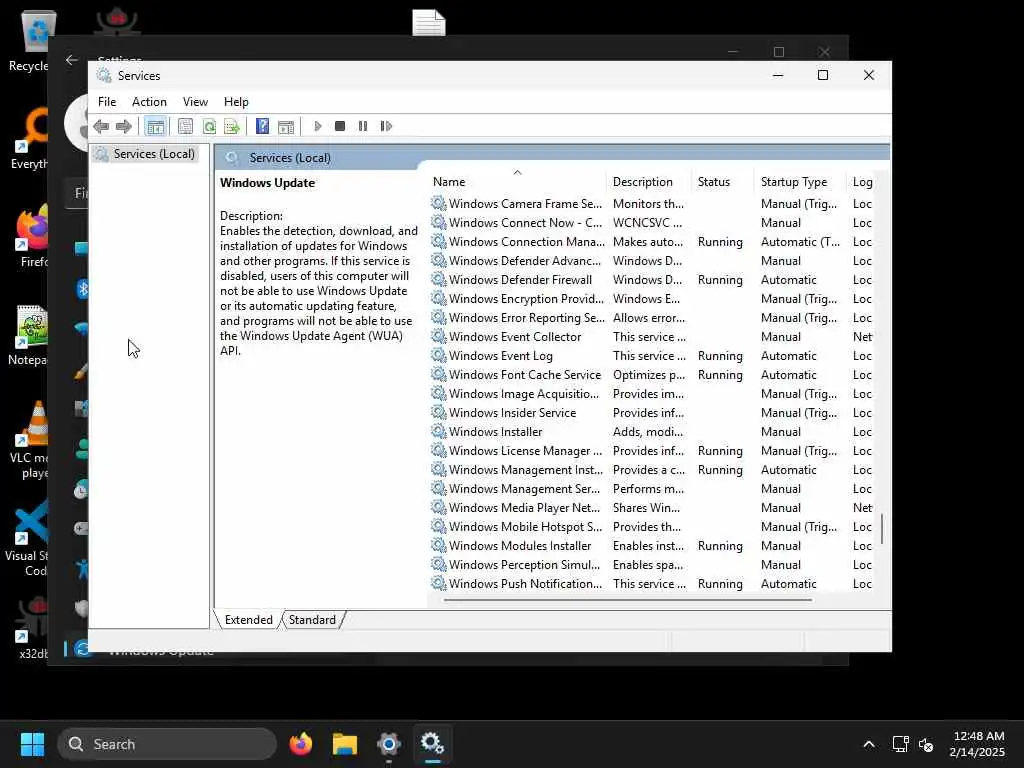Open Settings gear on the taskbar

click(x=389, y=744)
